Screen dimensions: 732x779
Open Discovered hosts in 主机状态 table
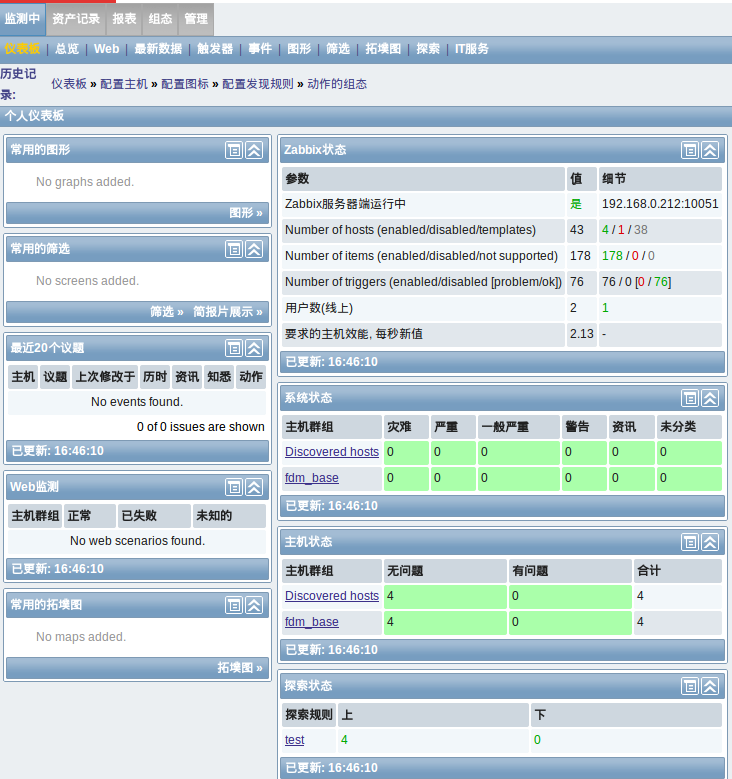(332, 596)
